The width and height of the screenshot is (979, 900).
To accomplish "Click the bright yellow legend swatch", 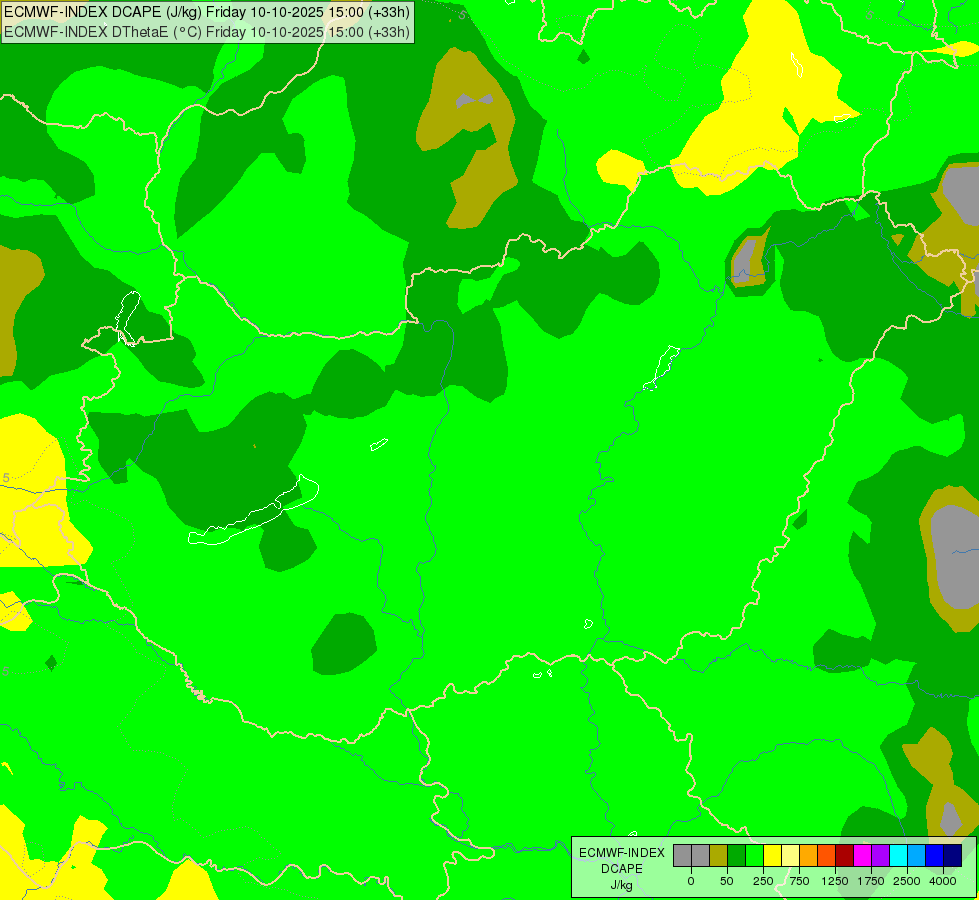I will coord(772,856).
